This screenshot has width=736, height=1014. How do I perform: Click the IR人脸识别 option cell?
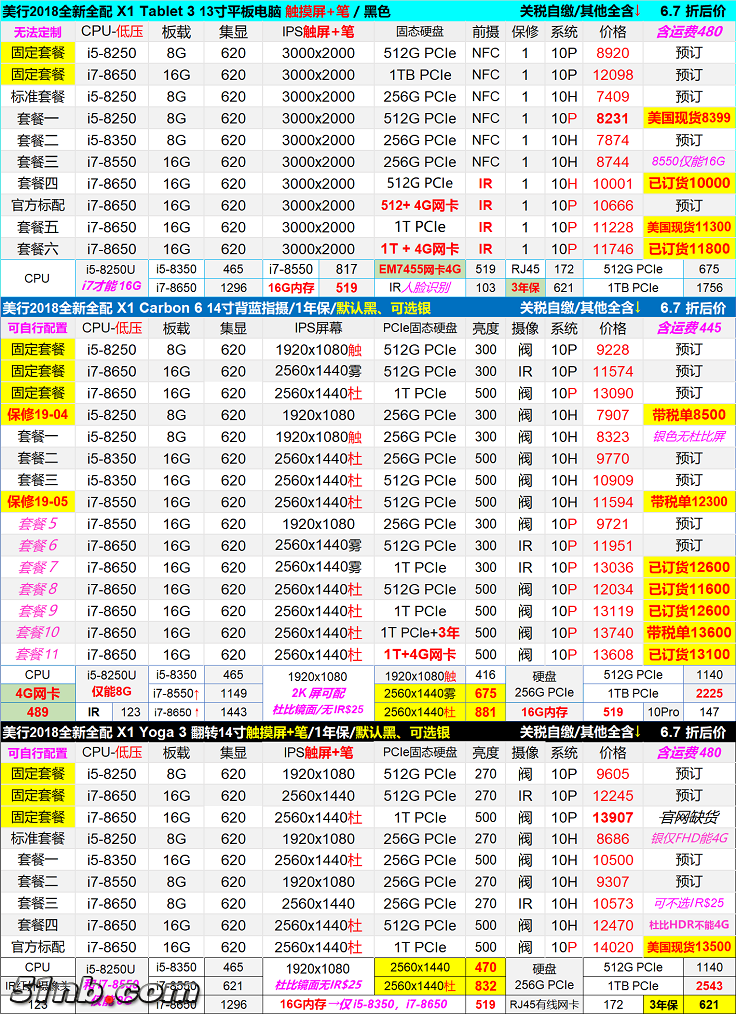pos(420,288)
